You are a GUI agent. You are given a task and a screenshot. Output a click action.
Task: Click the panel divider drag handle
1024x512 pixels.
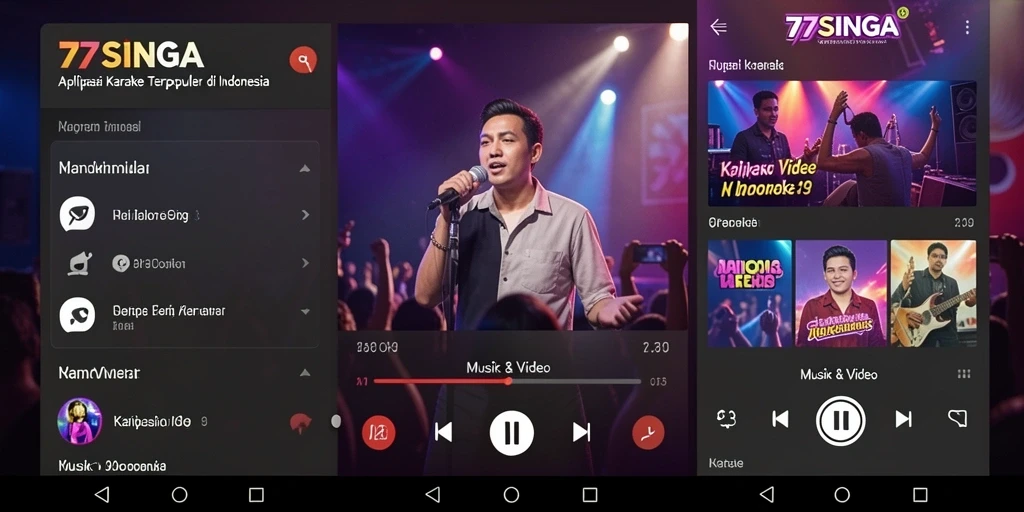pos(336,421)
